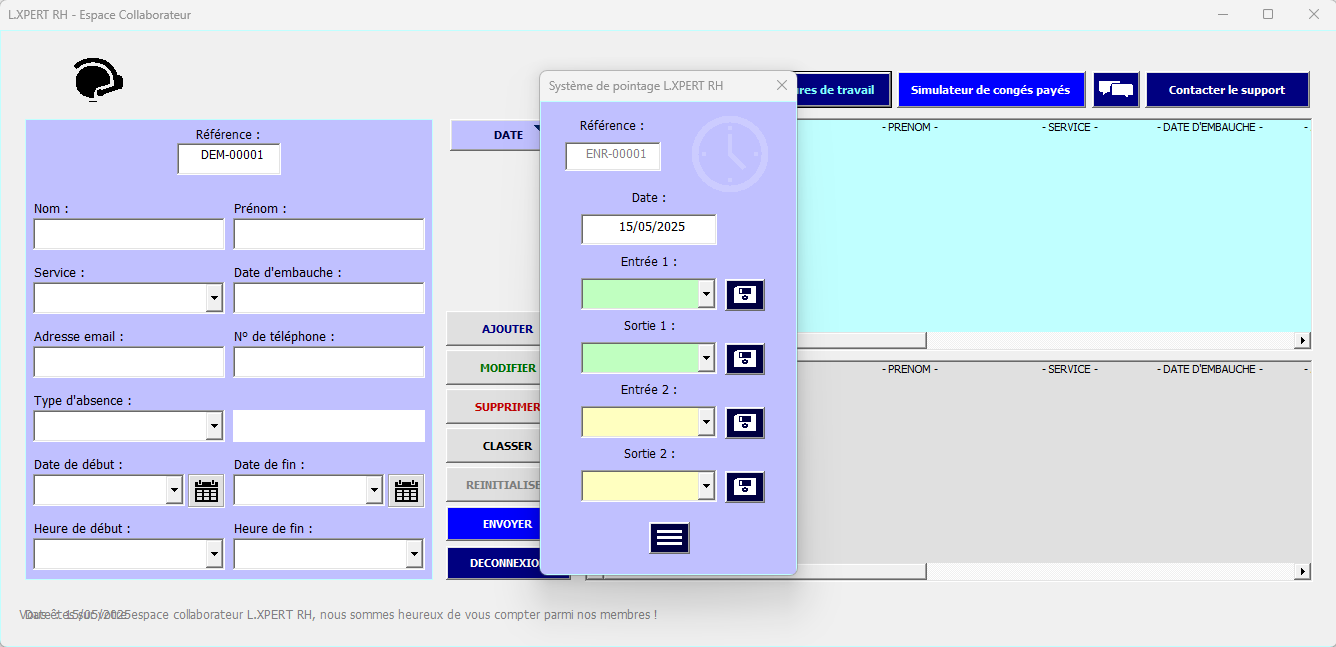Expand the Heure de début dropdown

(214, 554)
